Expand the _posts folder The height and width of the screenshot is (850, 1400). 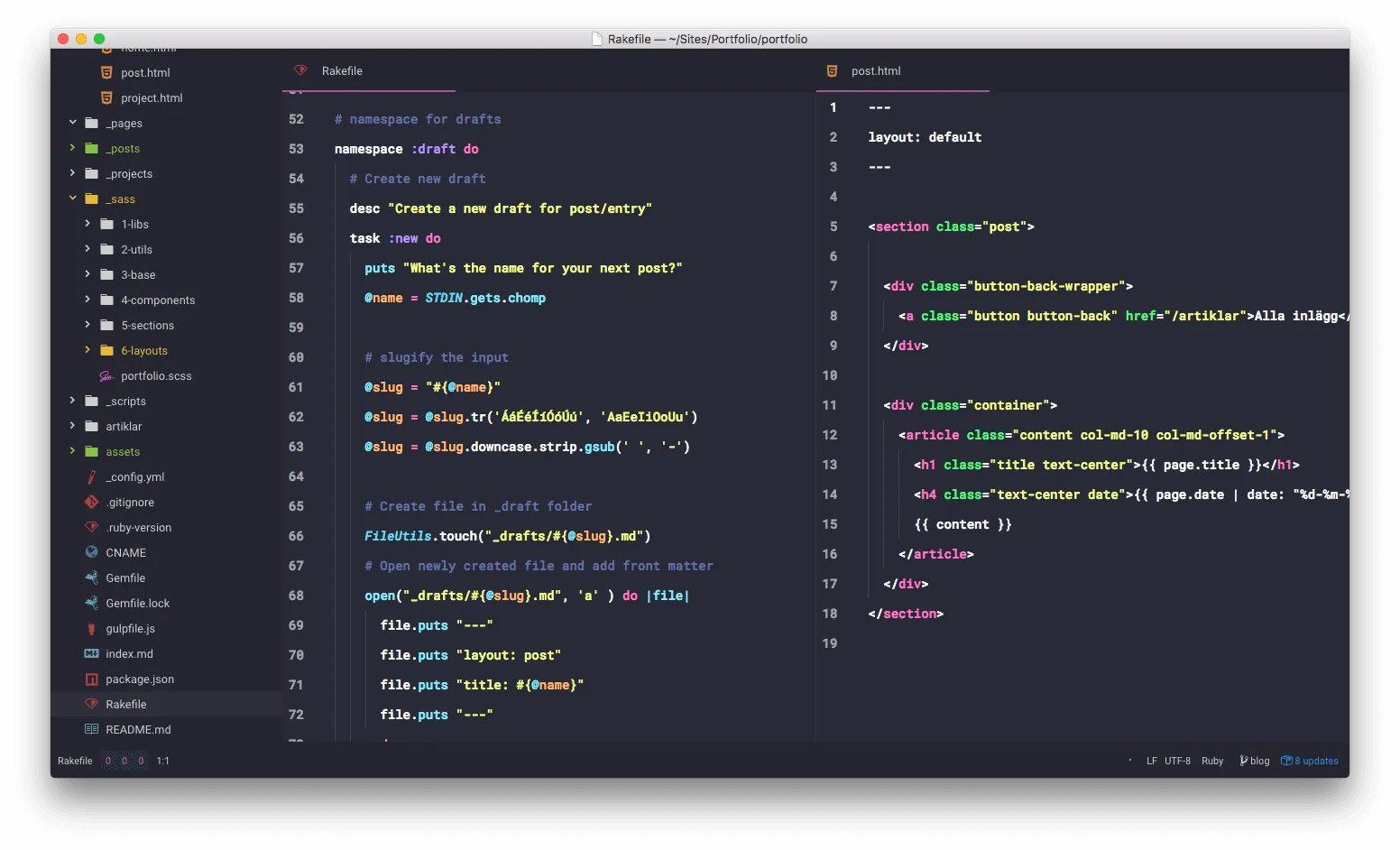point(73,148)
